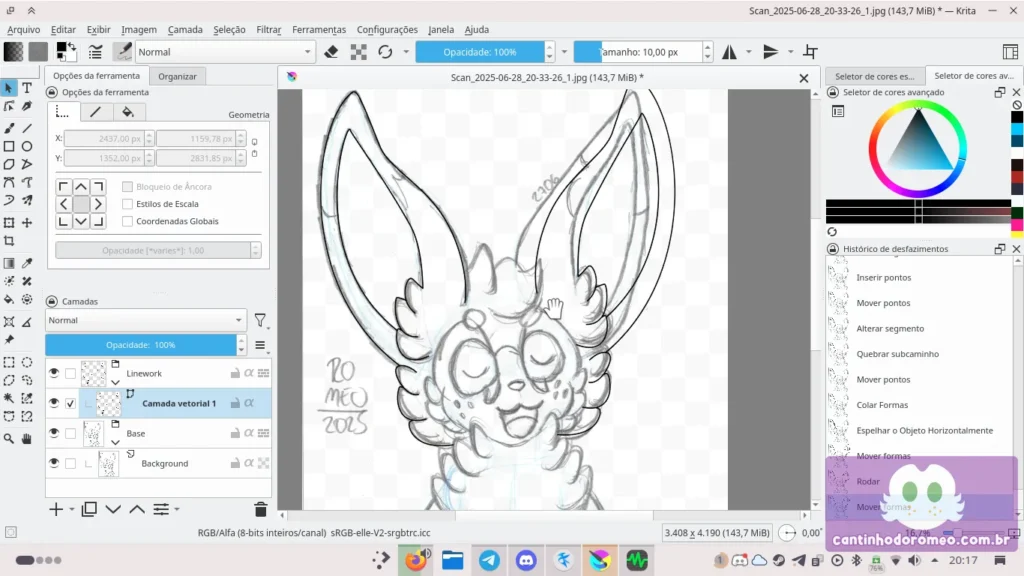Select the Bezier Curve tool
The height and width of the screenshot is (576, 1024).
pyautogui.click(x=9, y=182)
